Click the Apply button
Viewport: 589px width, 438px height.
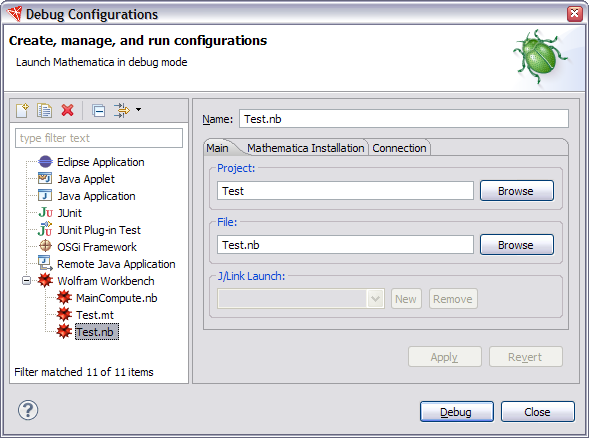445,356
